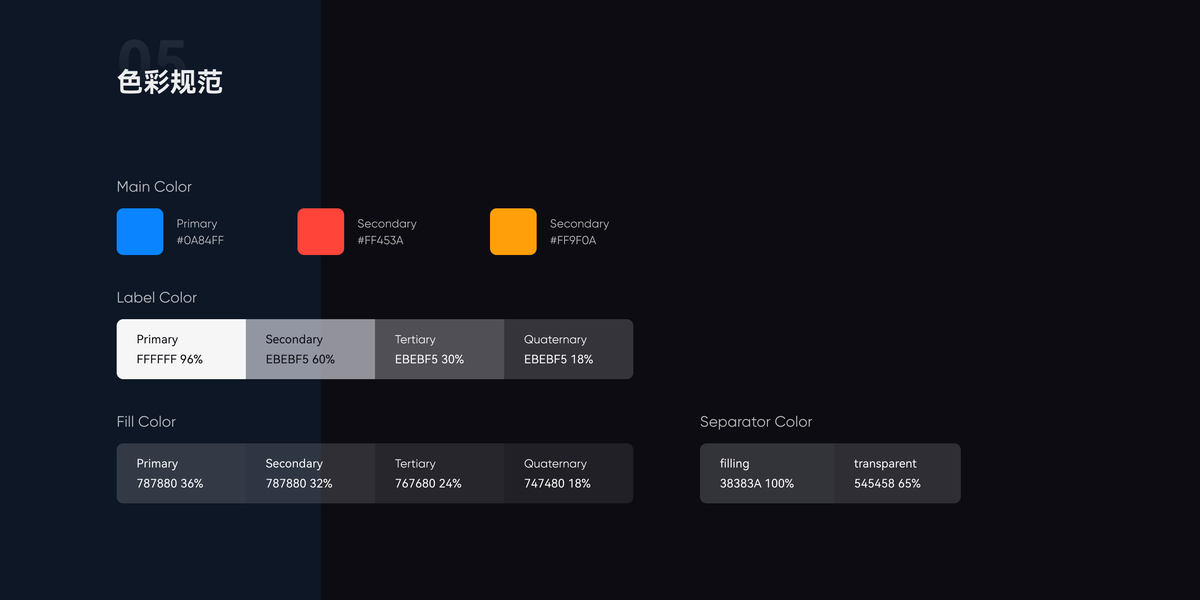Choose Label Tertiary EBEBF5 30% cell
Viewport: 1200px width, 600px height.
coord(439,349)
